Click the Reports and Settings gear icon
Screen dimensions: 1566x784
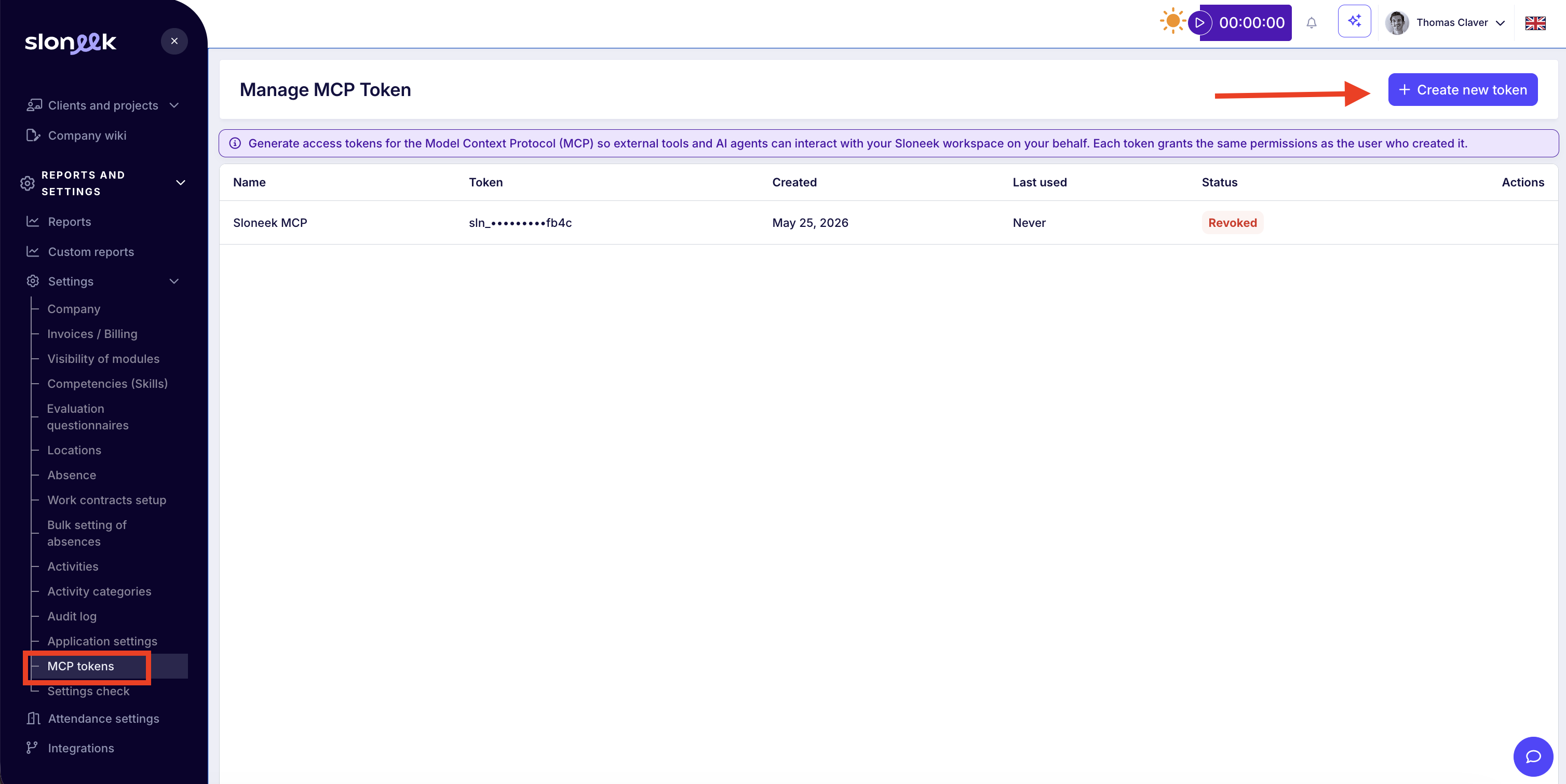(28, 183)
